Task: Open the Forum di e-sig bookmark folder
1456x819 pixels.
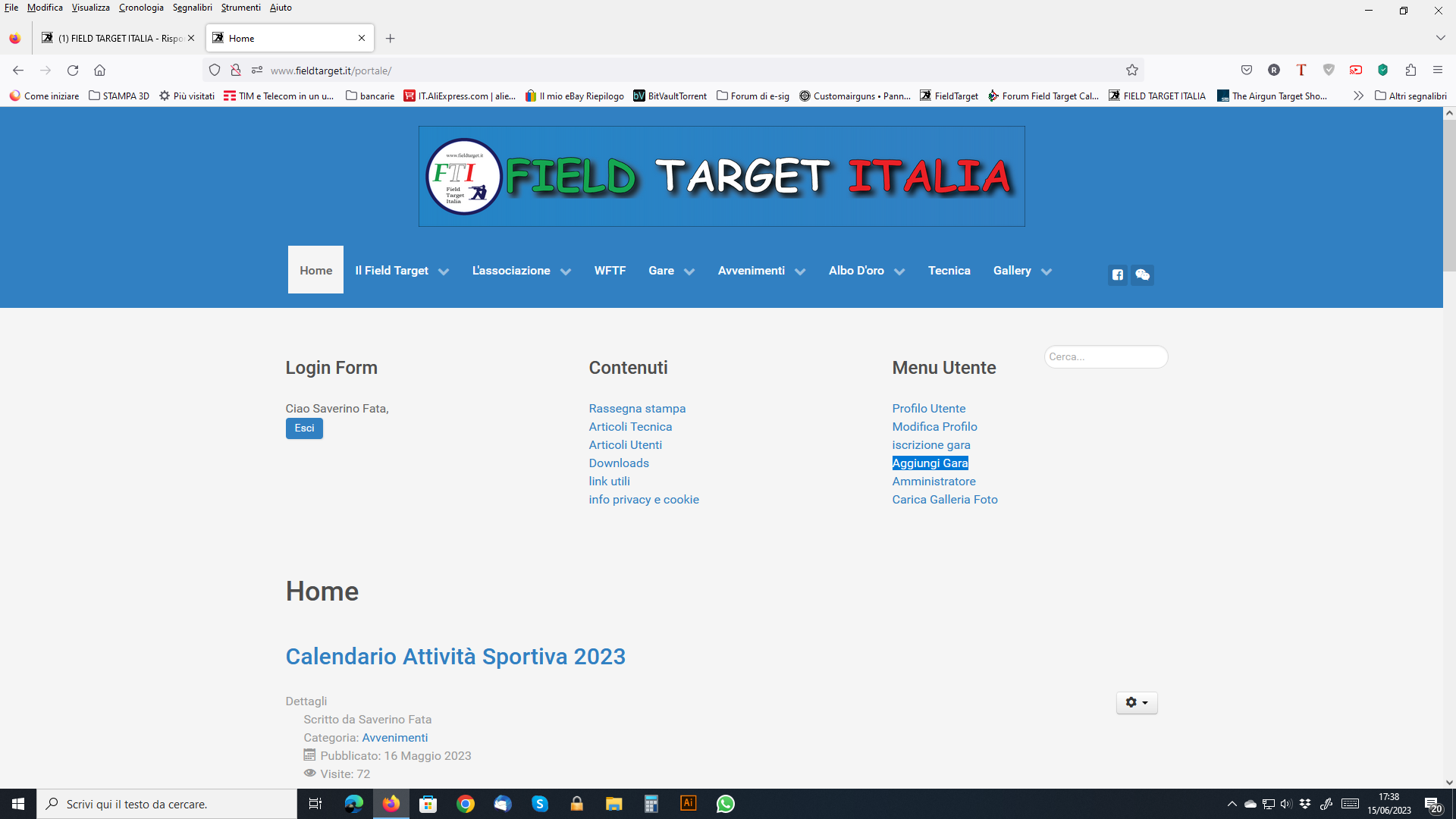Action: pyautogui.click(x=753, y=96)
